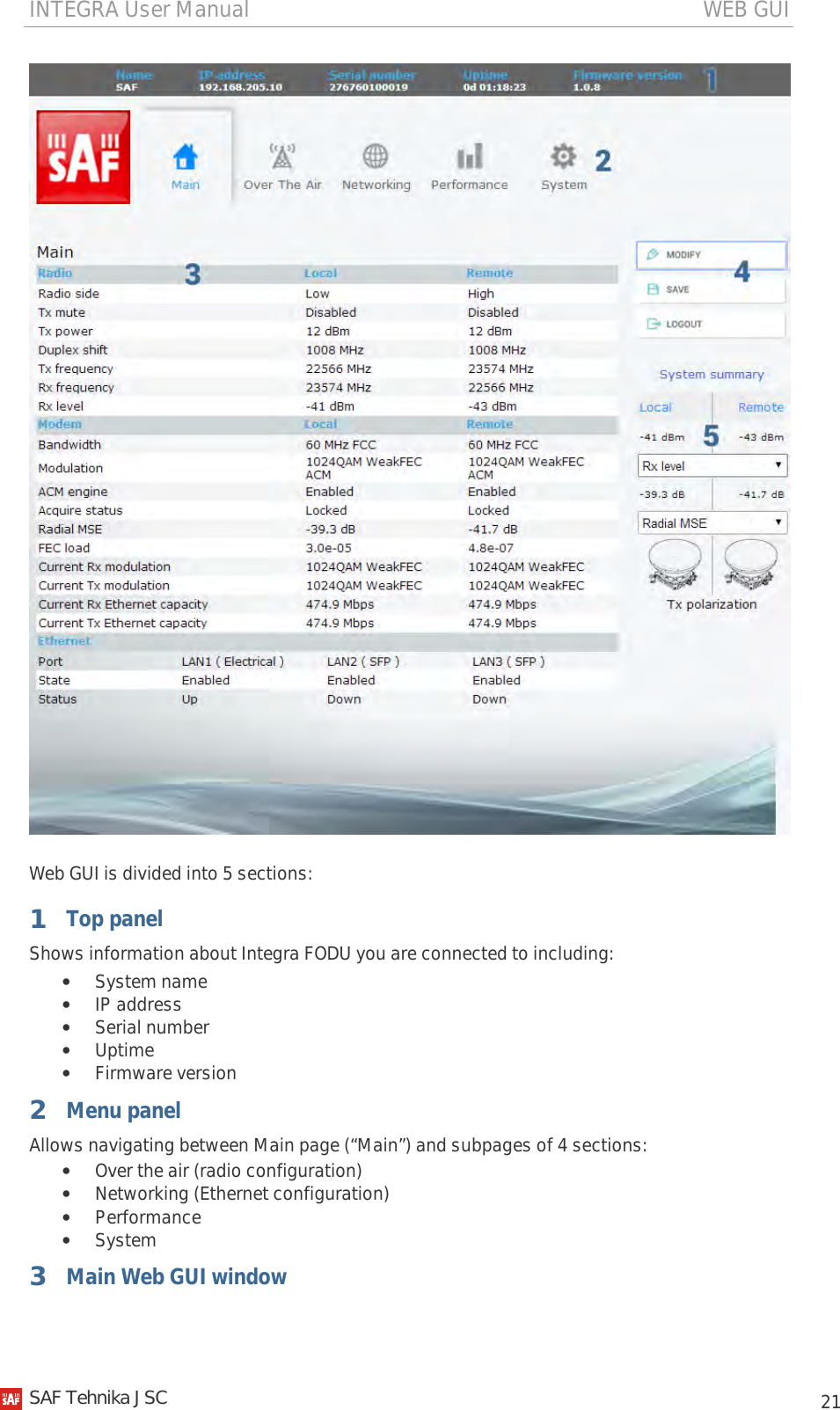Viewport: 840px width, 1410px height.
Task: Click local Radial MSE -39.3 dB in table
Action: tap(331, 530)
